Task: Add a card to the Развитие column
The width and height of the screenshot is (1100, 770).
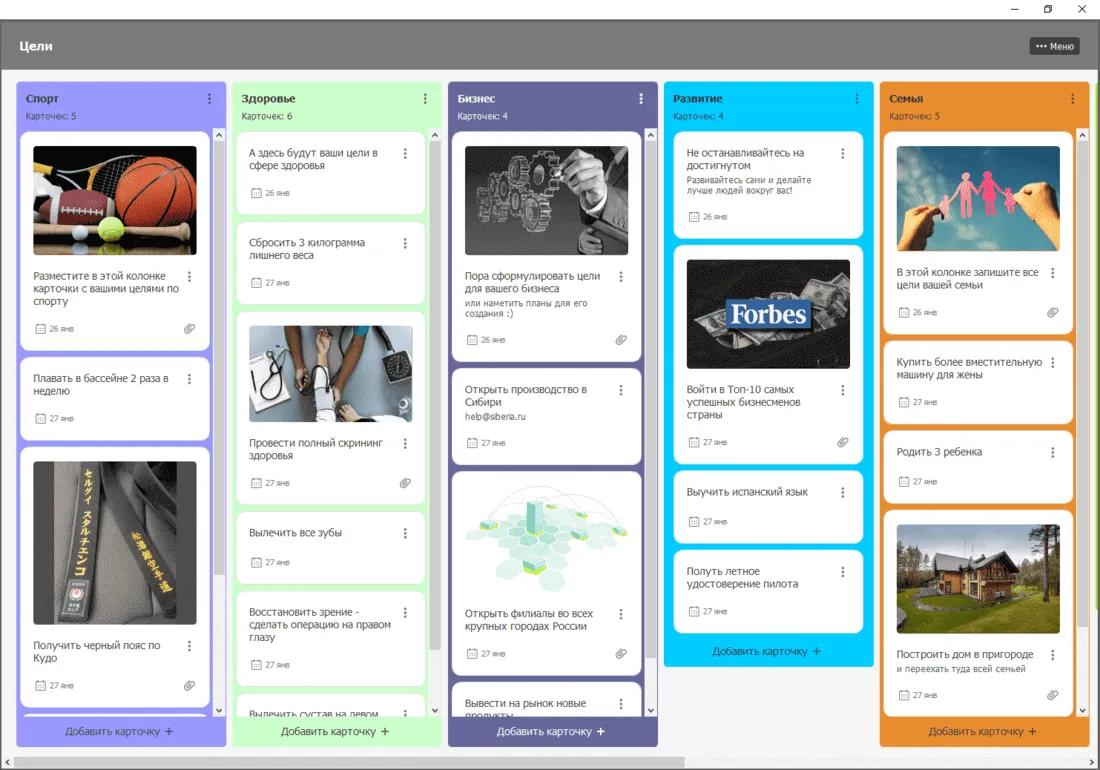Action: (766, 651)
